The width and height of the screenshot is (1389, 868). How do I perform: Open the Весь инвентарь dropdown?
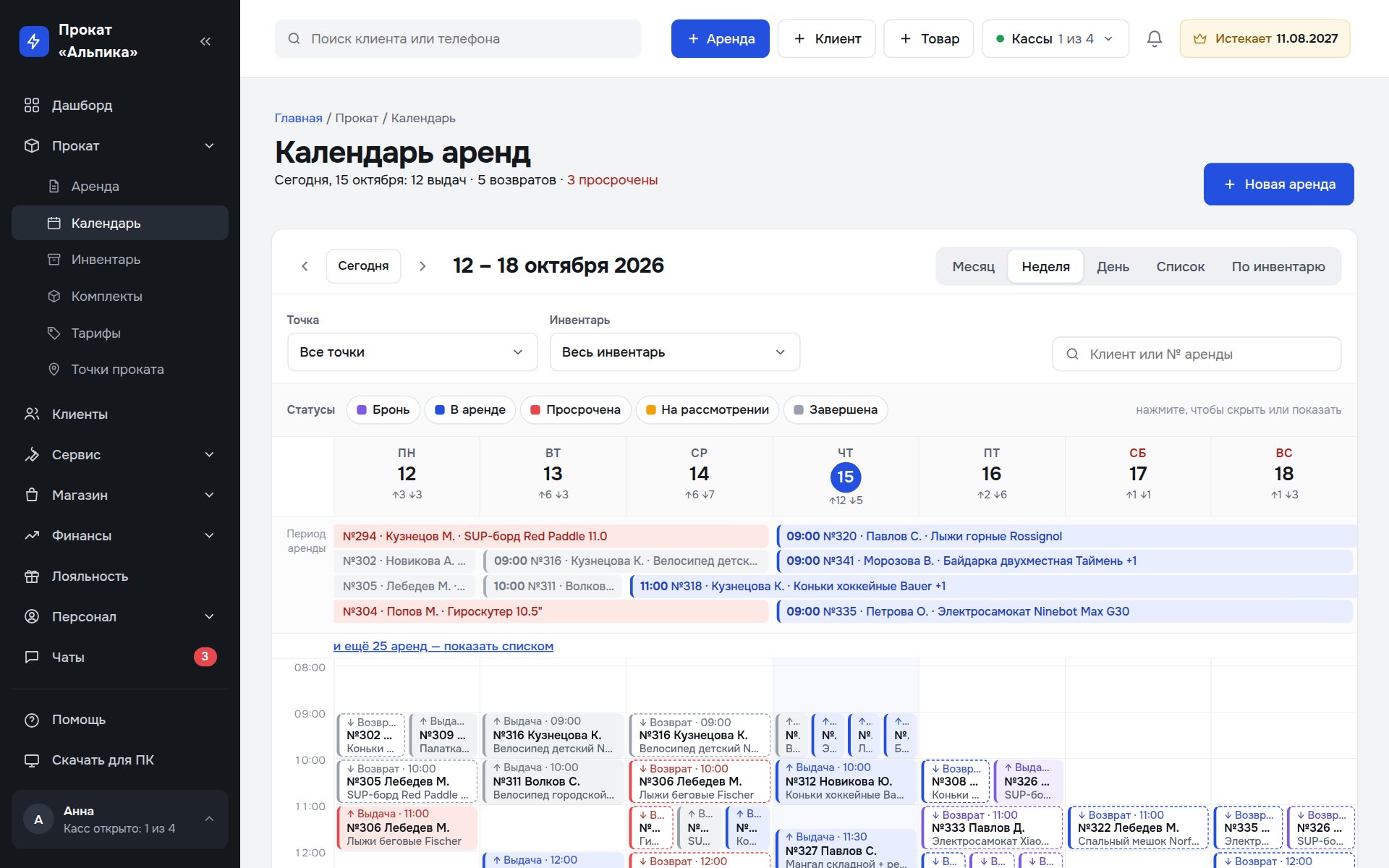[675, 352]
